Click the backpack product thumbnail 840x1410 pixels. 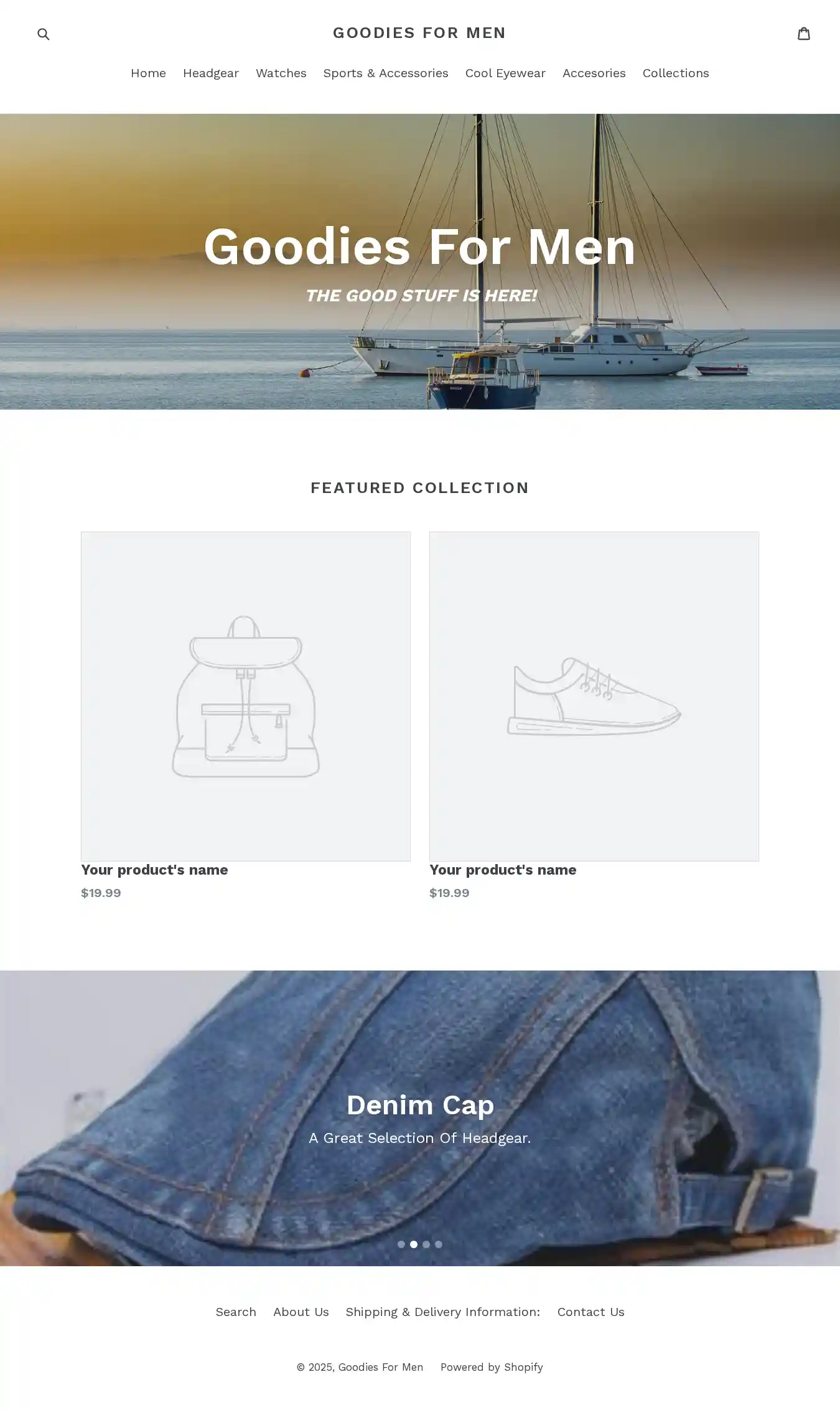tap(246, 696)
